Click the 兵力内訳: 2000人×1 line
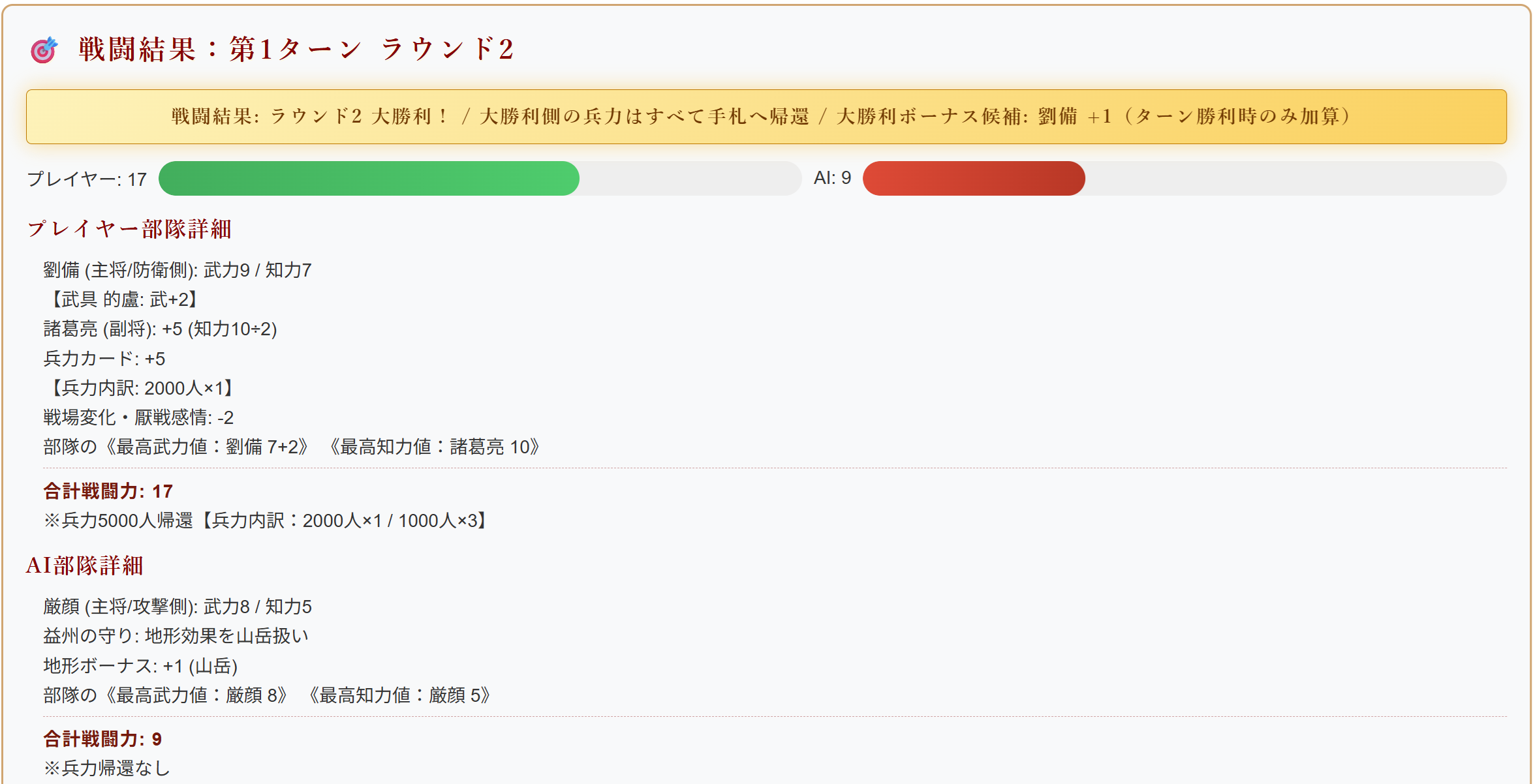The image size is (1533, 784). [x=140, y=388]
